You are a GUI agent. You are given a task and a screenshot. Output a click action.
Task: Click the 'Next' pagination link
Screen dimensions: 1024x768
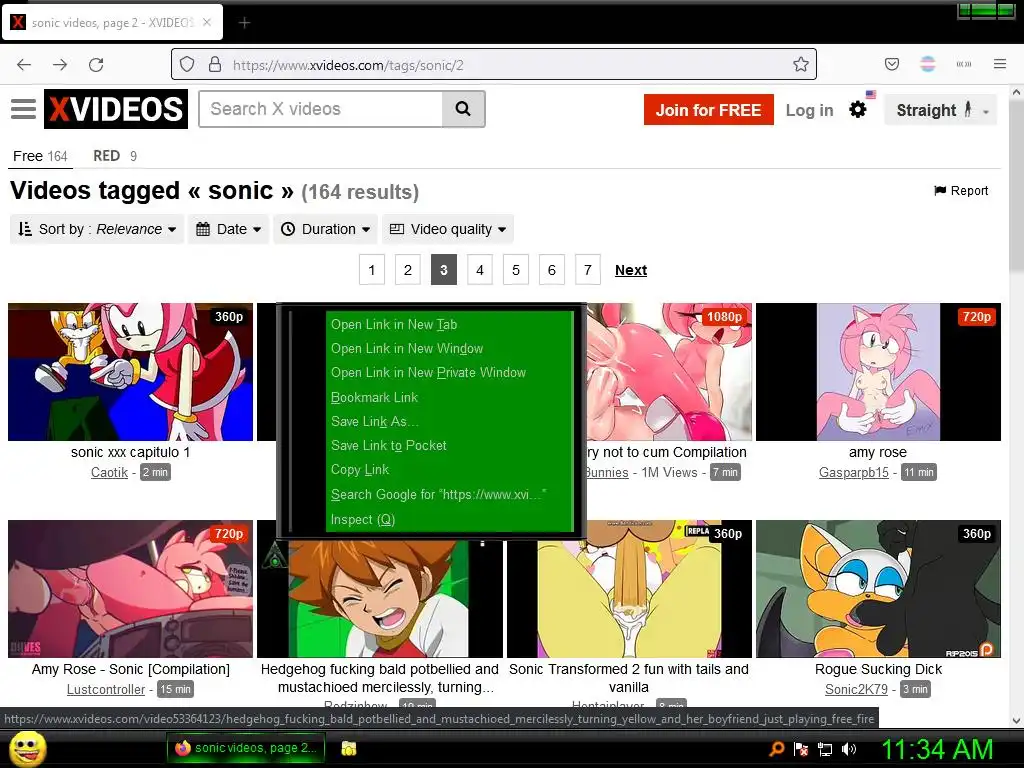point(631,270)
